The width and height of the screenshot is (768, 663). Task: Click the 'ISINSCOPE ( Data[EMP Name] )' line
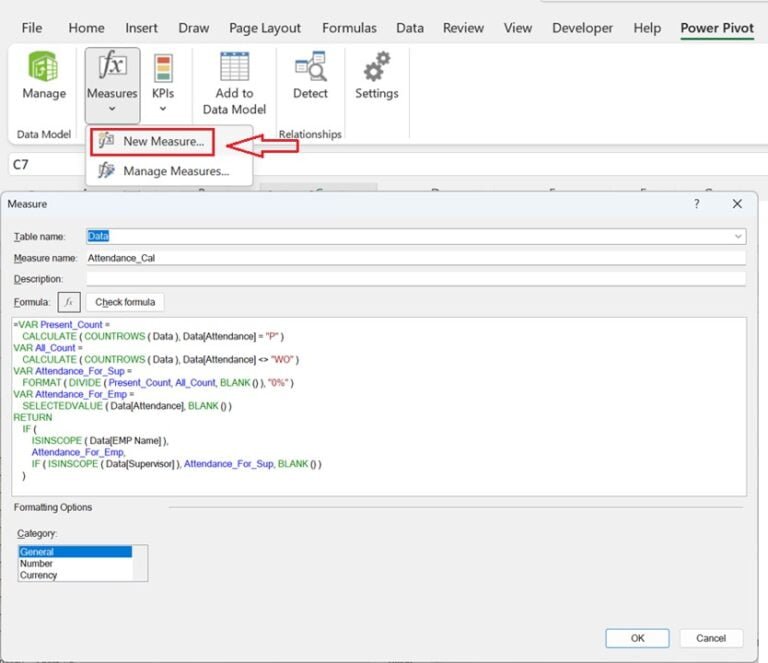click(100, 441)
